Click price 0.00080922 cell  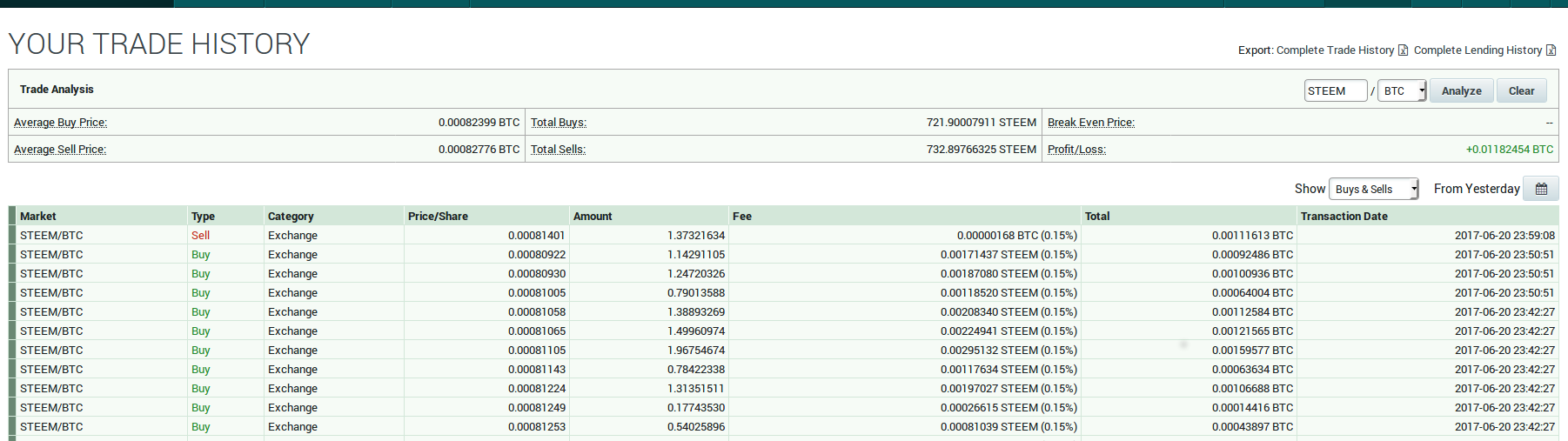[x=537, y=255]
